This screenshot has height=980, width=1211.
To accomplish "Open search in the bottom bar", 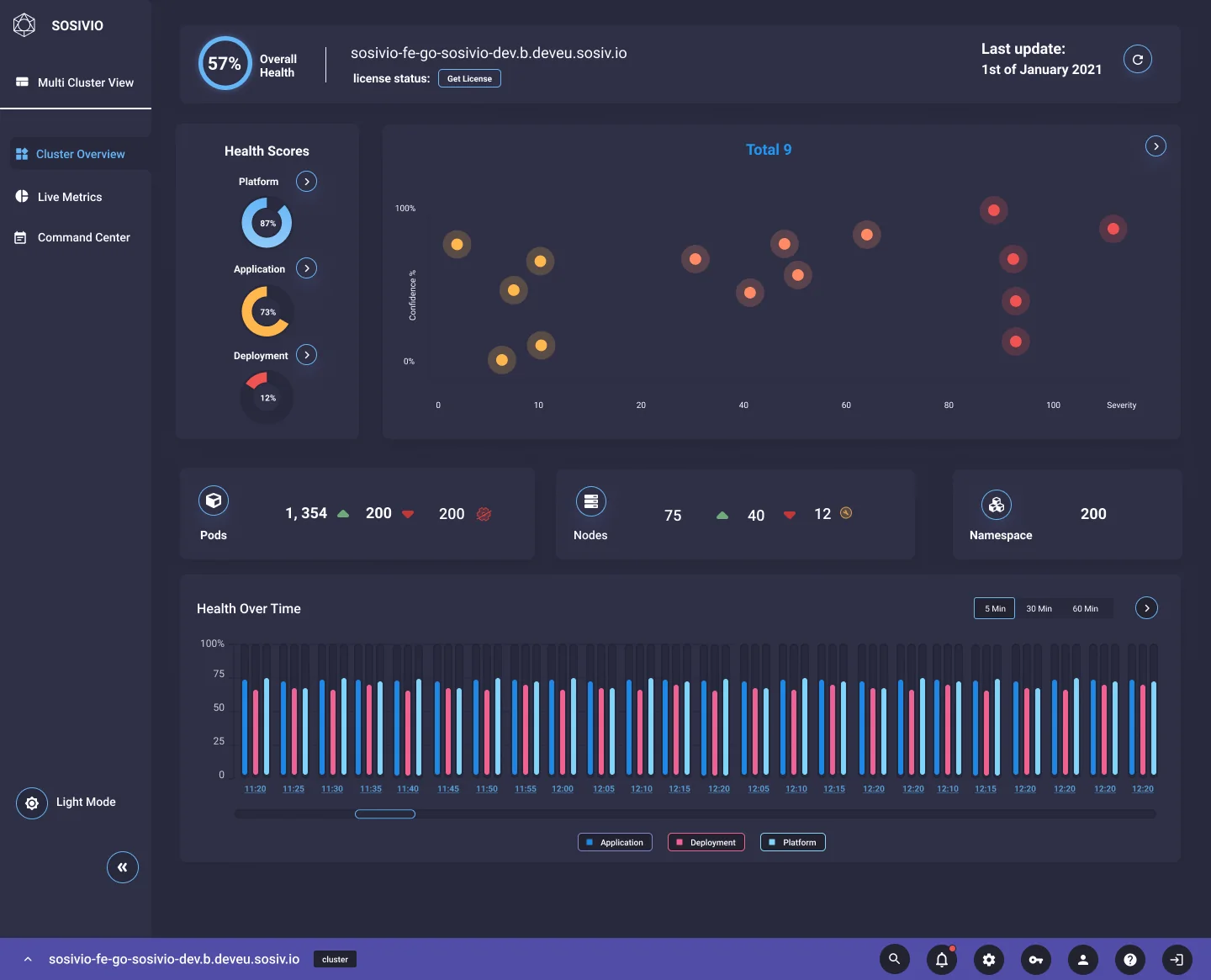I will click(x=895, y=959).
